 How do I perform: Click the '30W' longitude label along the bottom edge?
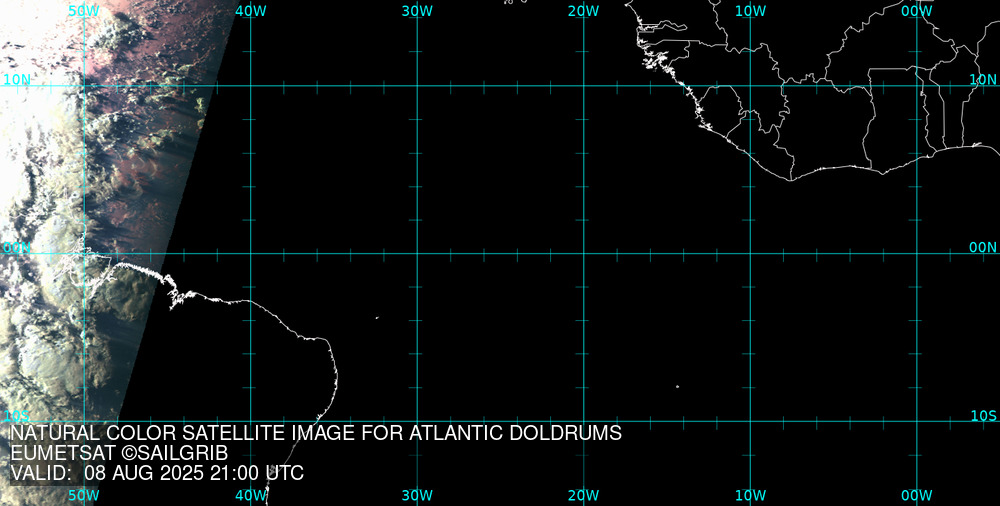pyautogui.click(x=418, y=496)
